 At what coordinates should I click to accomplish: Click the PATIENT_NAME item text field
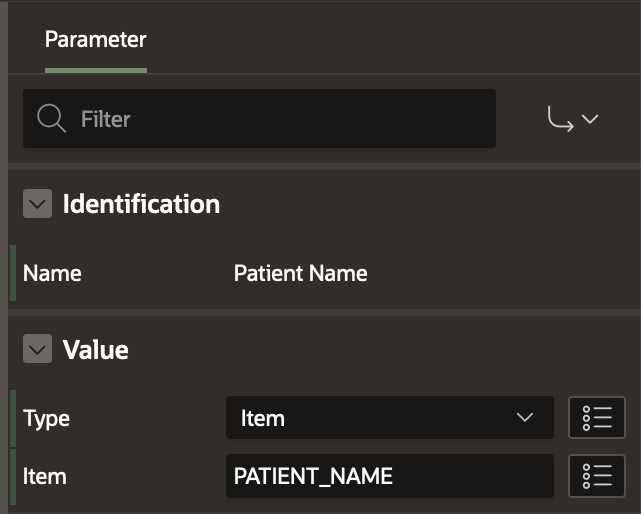389,476
